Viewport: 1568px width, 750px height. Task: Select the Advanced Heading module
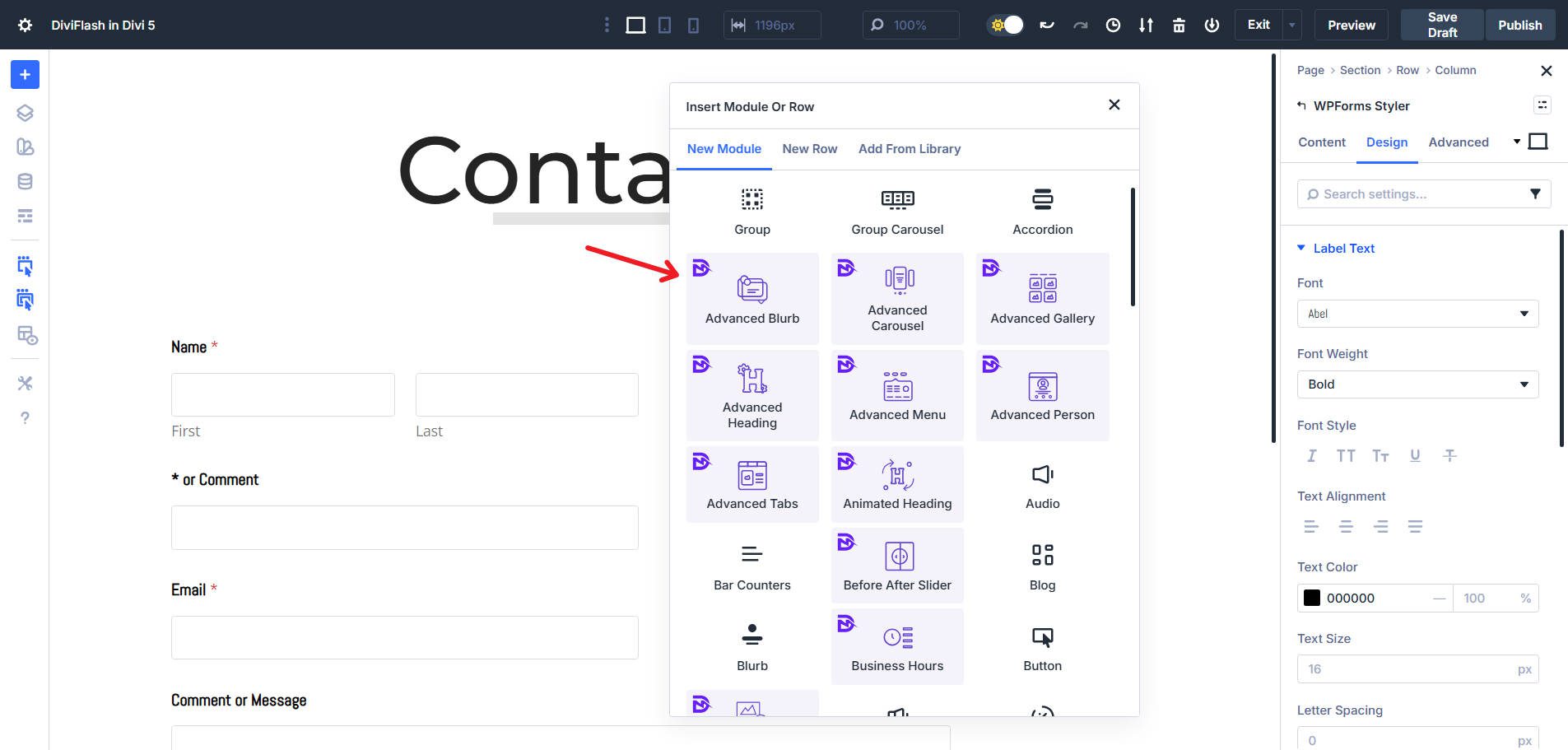tap(751, 395)
